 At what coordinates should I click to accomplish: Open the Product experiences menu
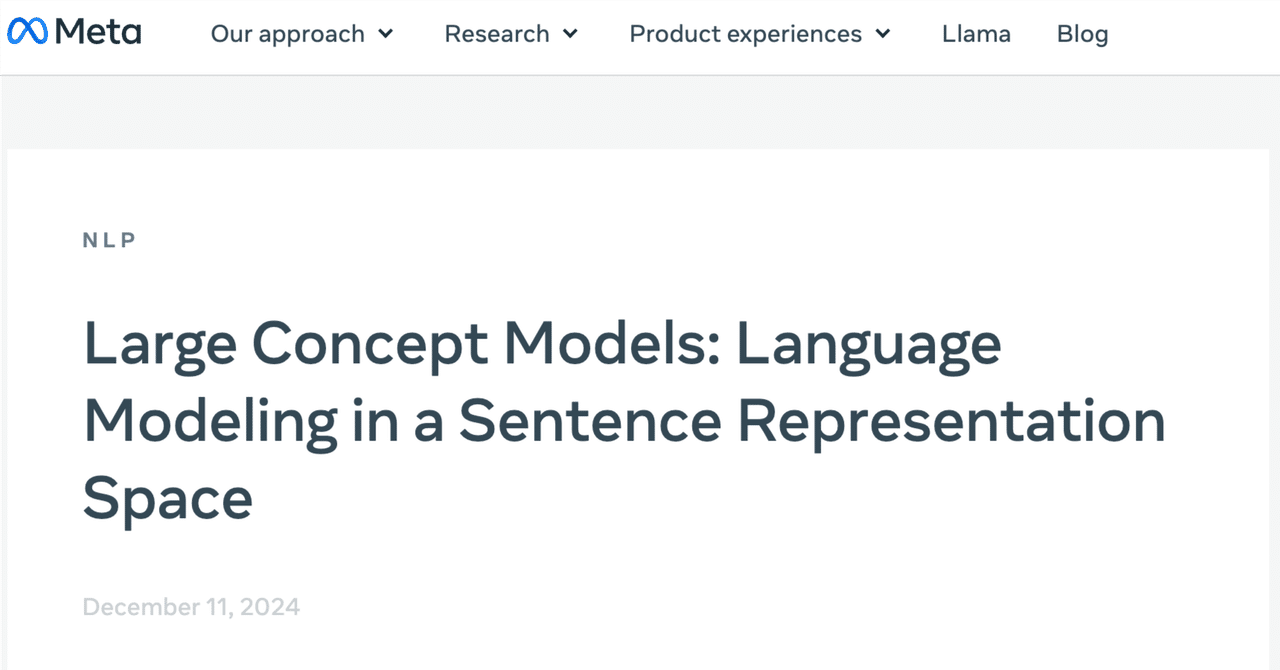(745, 34)
